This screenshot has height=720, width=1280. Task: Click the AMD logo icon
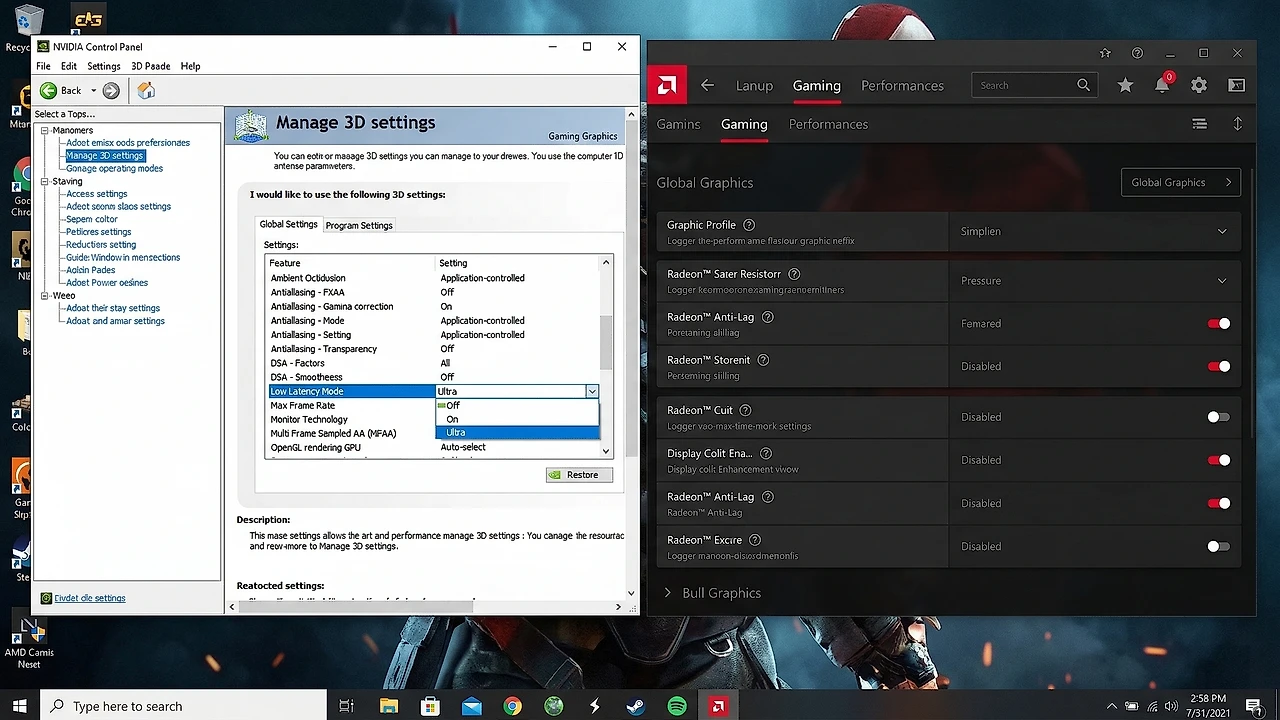coord(667,86)
